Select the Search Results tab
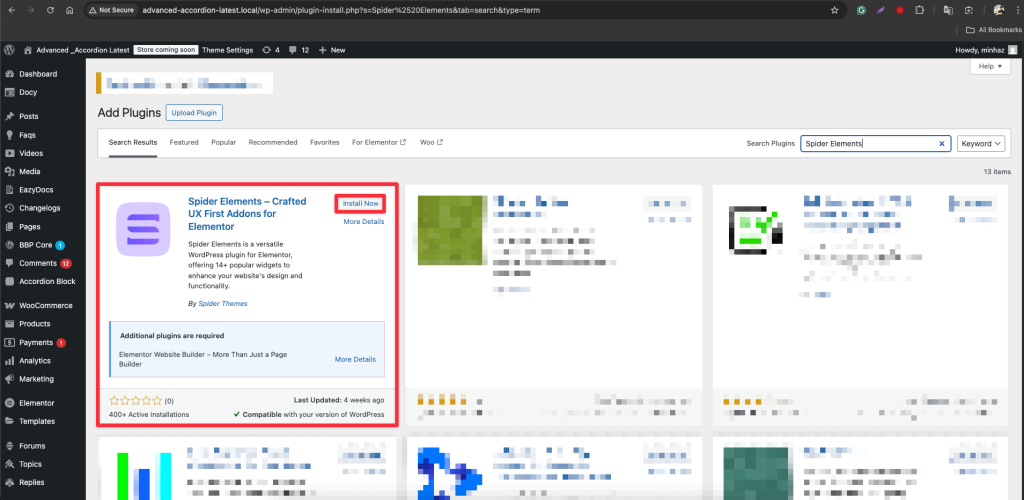This screenshot has height=500, width=1024. [133, 142]
